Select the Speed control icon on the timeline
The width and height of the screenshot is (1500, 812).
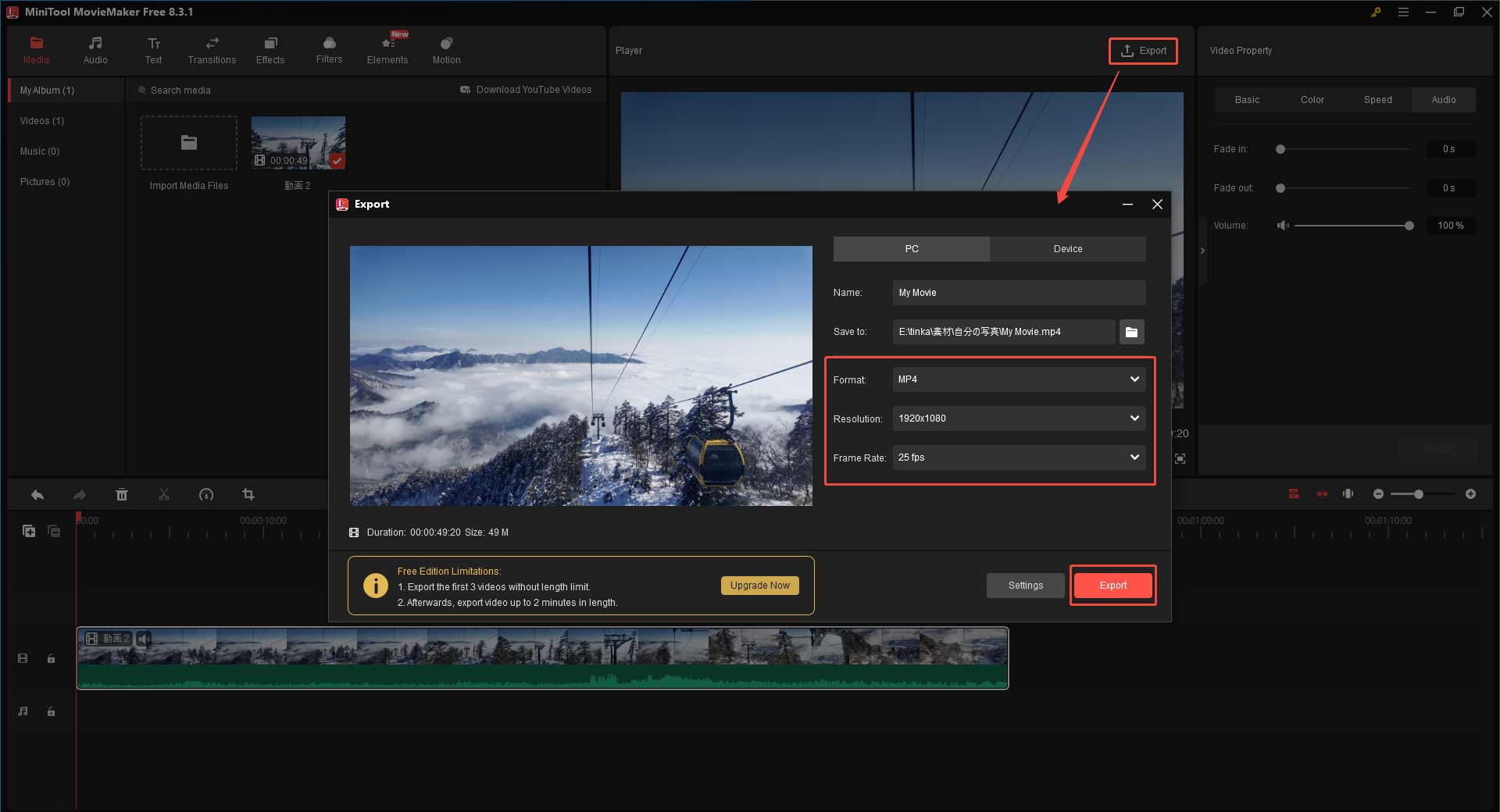206,494
